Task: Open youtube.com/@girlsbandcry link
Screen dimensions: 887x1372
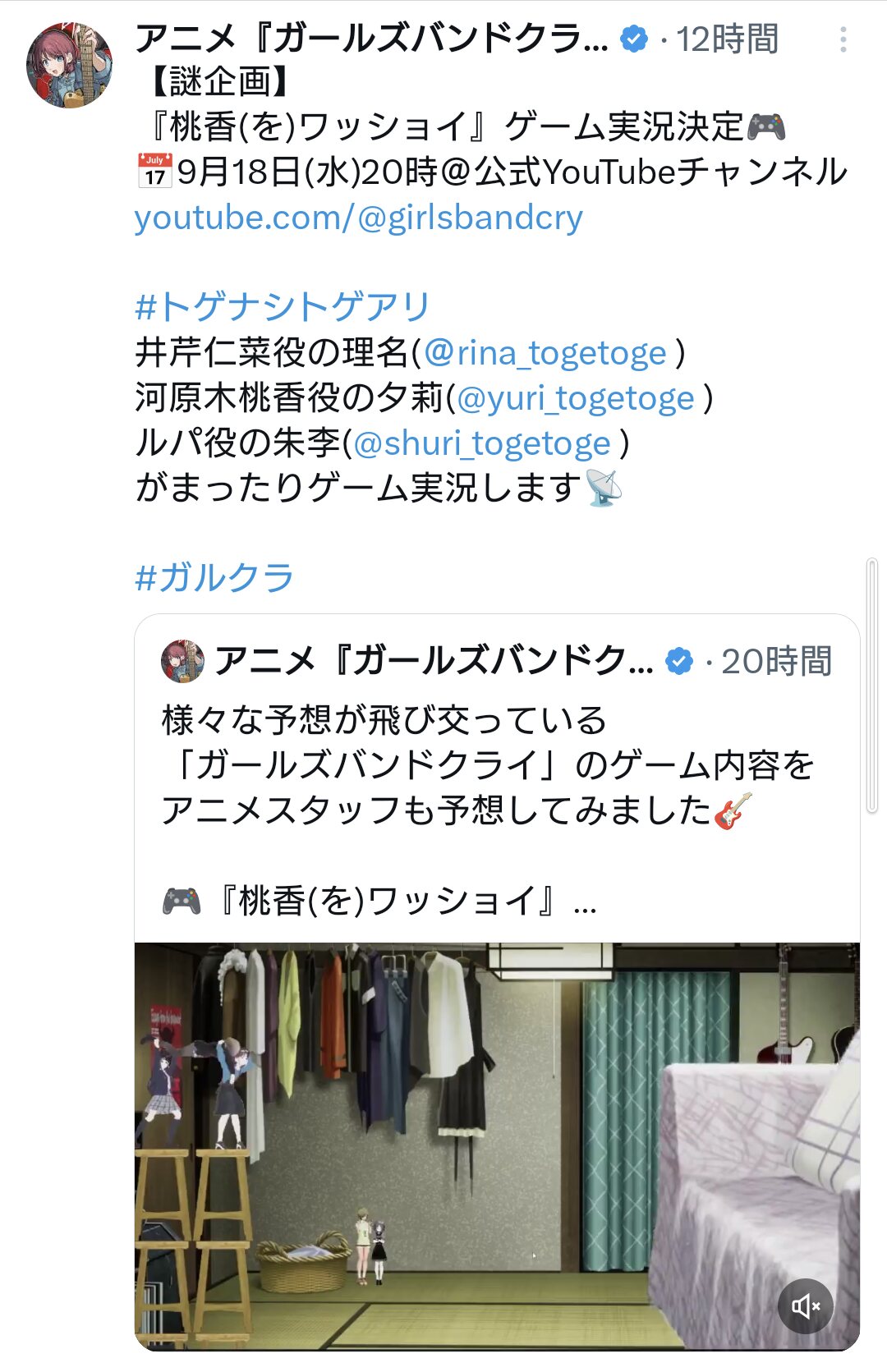Action: click(359, 218)
